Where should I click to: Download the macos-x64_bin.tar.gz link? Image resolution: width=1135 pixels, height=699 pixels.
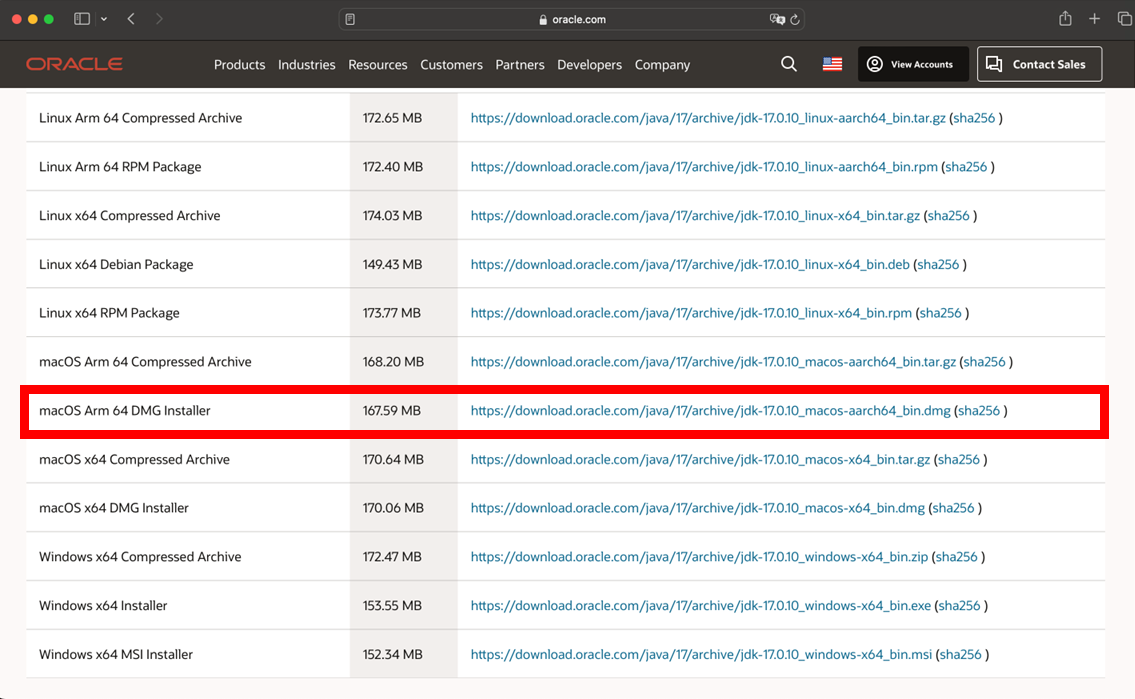[x=700, y=459]
